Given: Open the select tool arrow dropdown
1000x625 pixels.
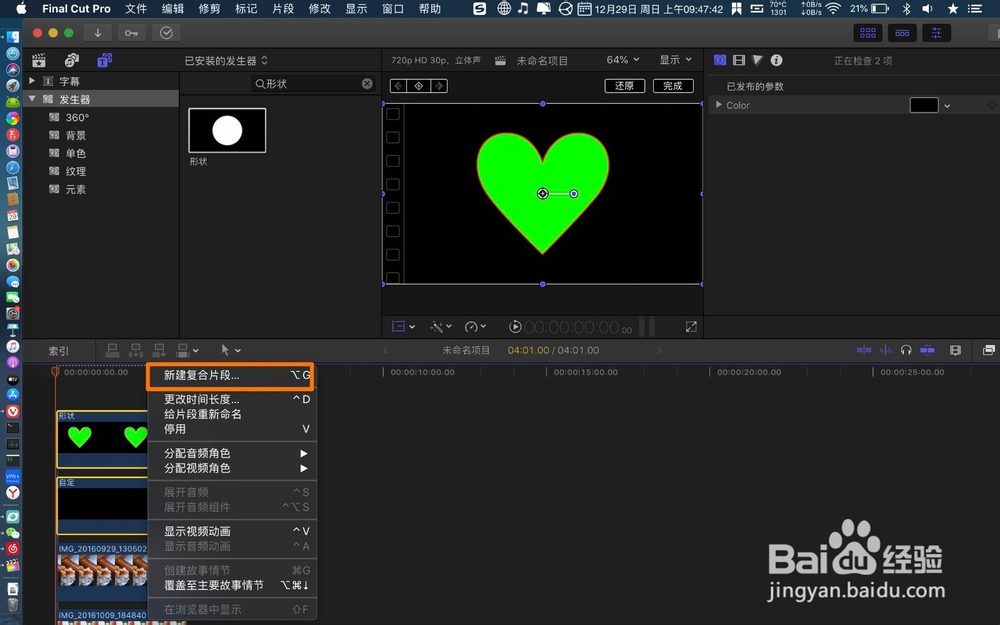Looking at the screenshot, I should (230, 349).
